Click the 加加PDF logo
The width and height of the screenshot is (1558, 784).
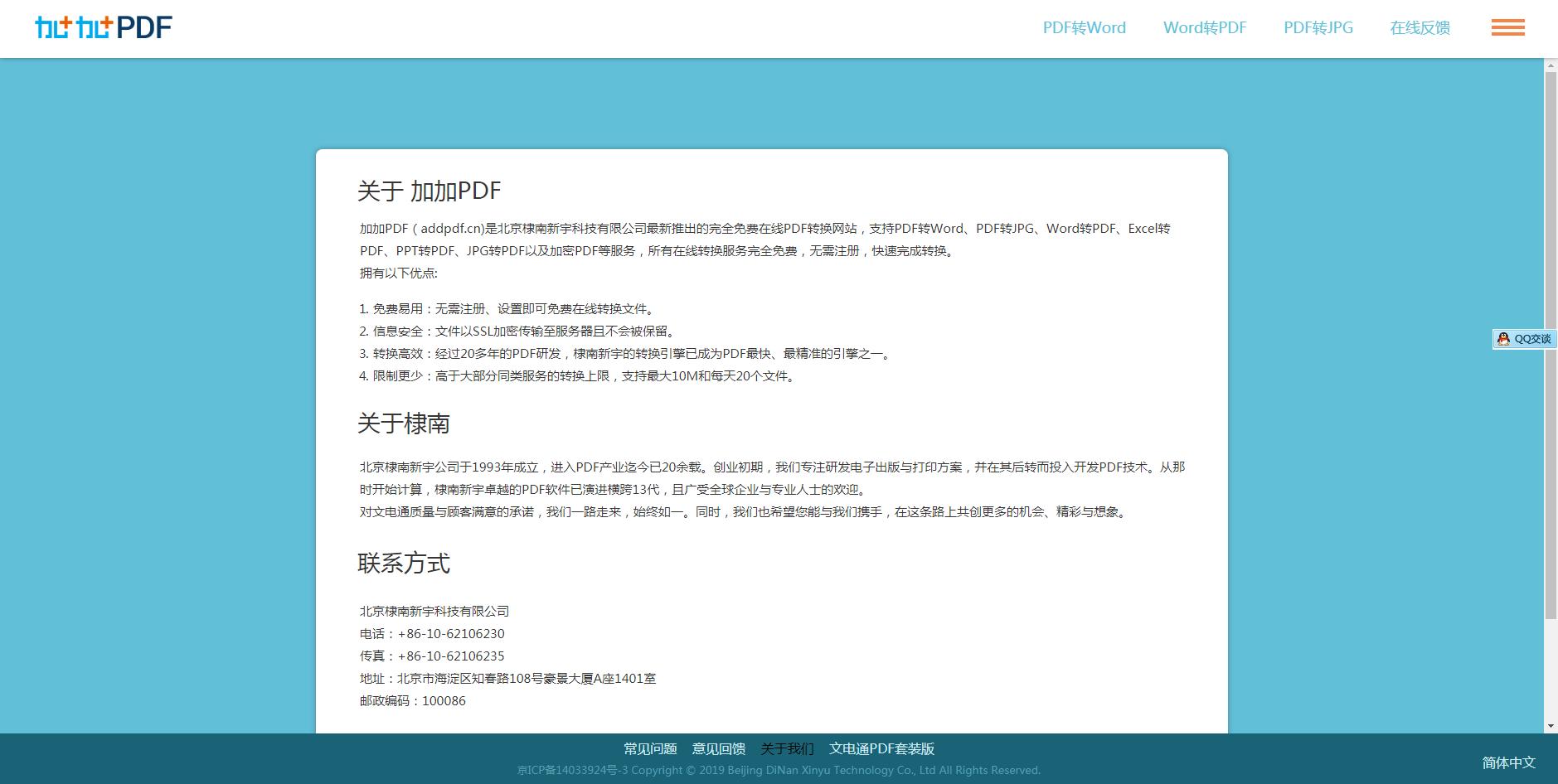(x=104, y=28)
